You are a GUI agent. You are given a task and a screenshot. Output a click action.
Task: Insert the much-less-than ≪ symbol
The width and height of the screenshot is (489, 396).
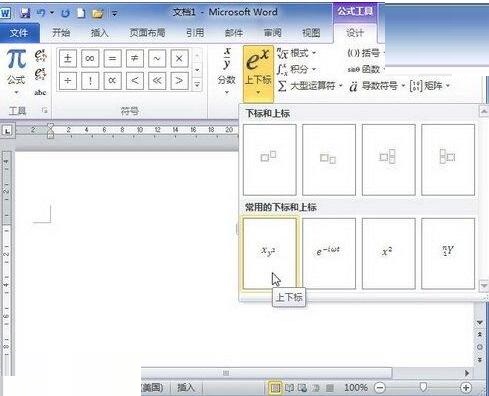(157, 81)
